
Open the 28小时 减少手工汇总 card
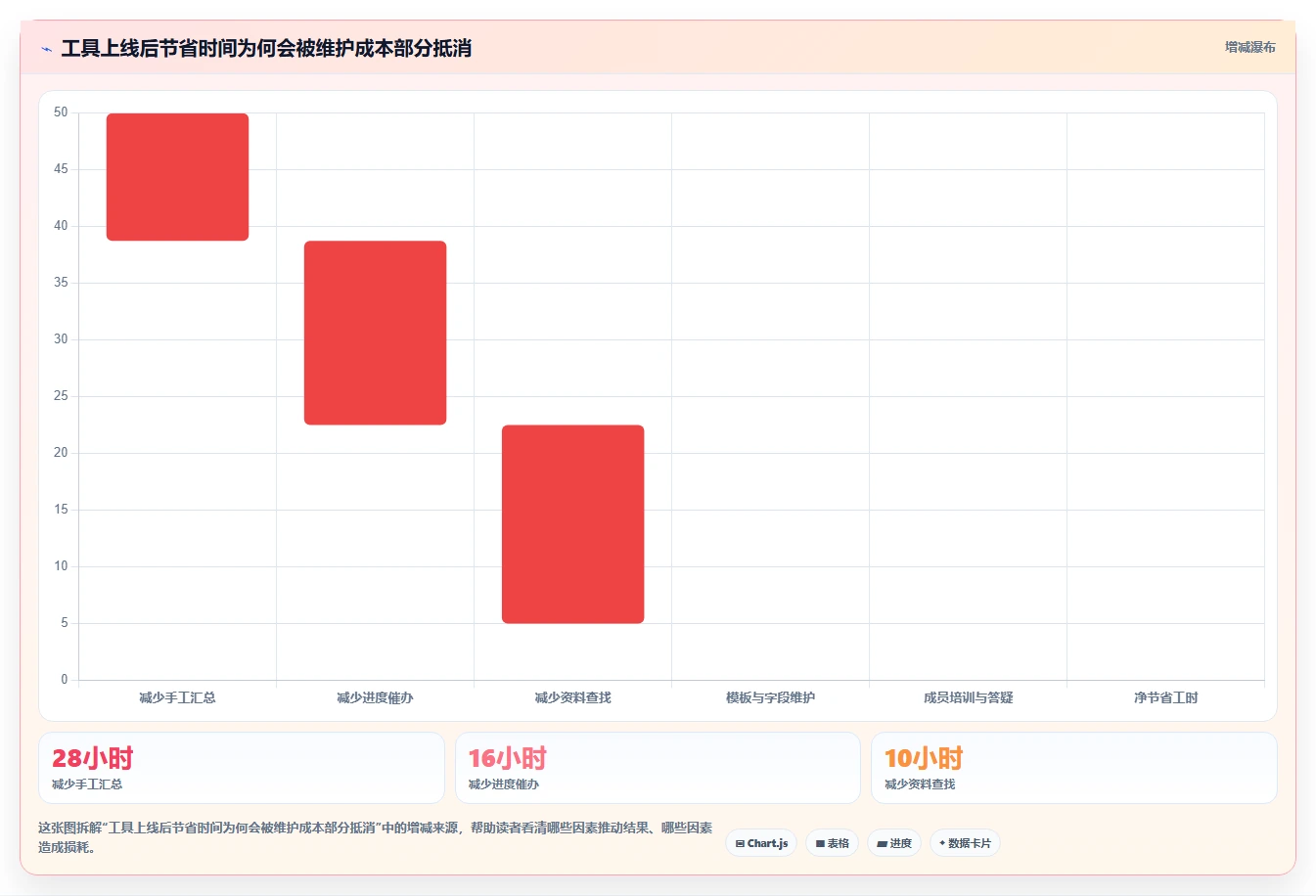coord(242,768)
